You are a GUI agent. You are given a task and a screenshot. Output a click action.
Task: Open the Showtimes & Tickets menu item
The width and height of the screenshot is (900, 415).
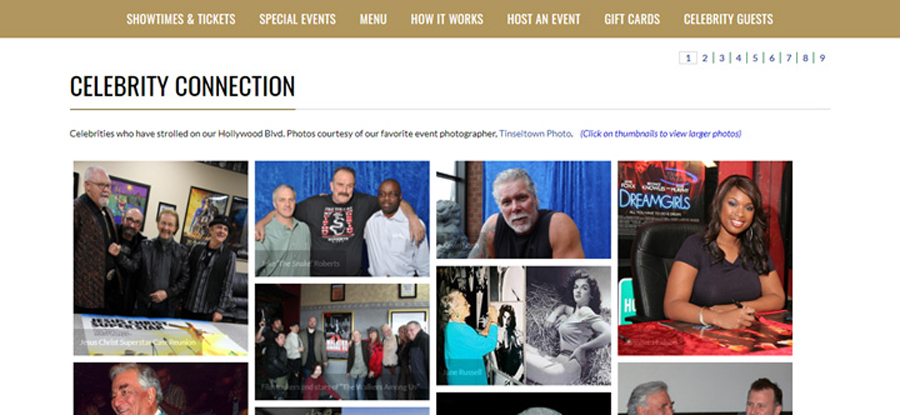[x=181, y=19]
